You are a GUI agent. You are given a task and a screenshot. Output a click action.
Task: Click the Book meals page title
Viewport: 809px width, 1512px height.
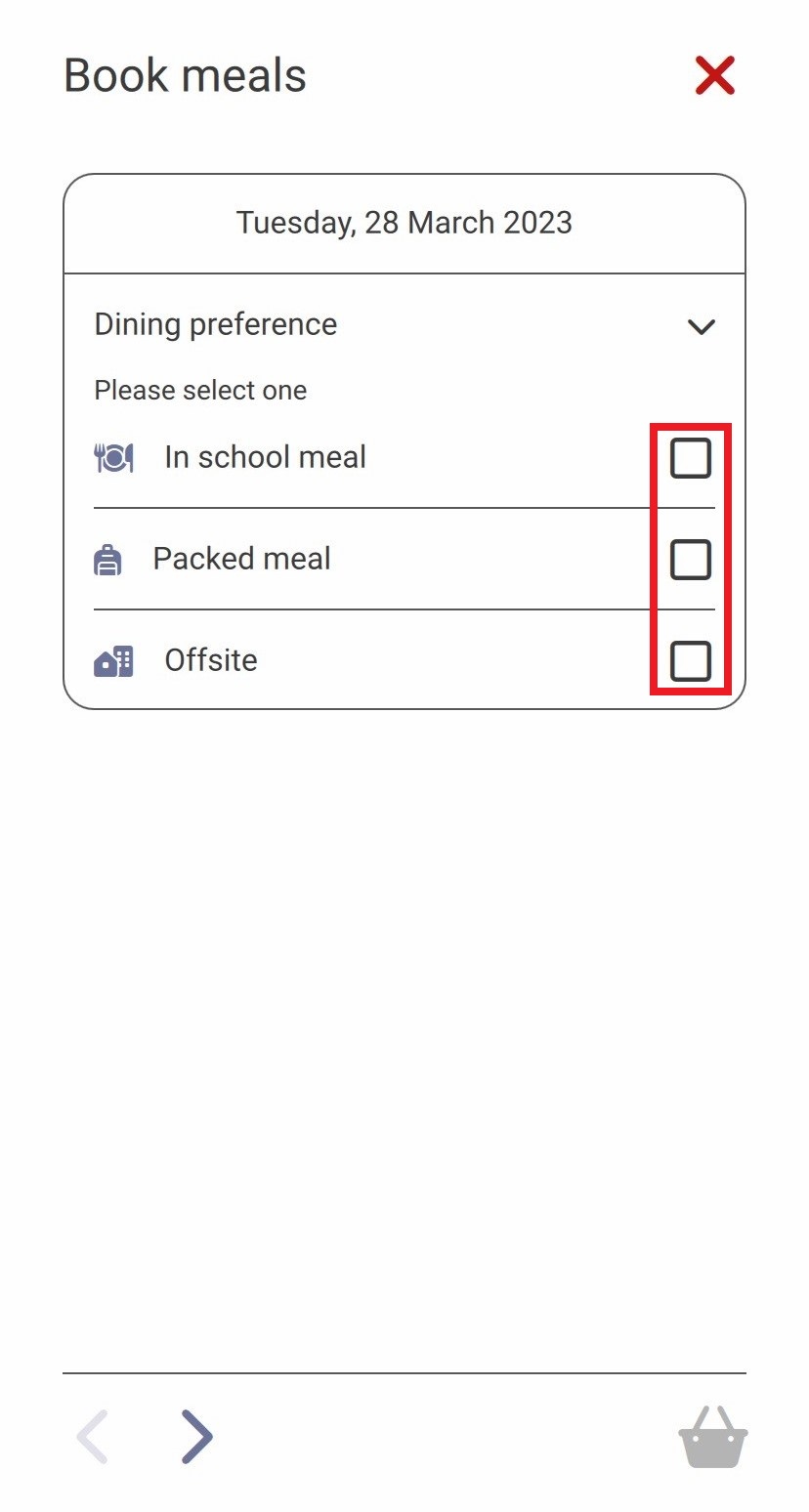[x=186, y=75]
